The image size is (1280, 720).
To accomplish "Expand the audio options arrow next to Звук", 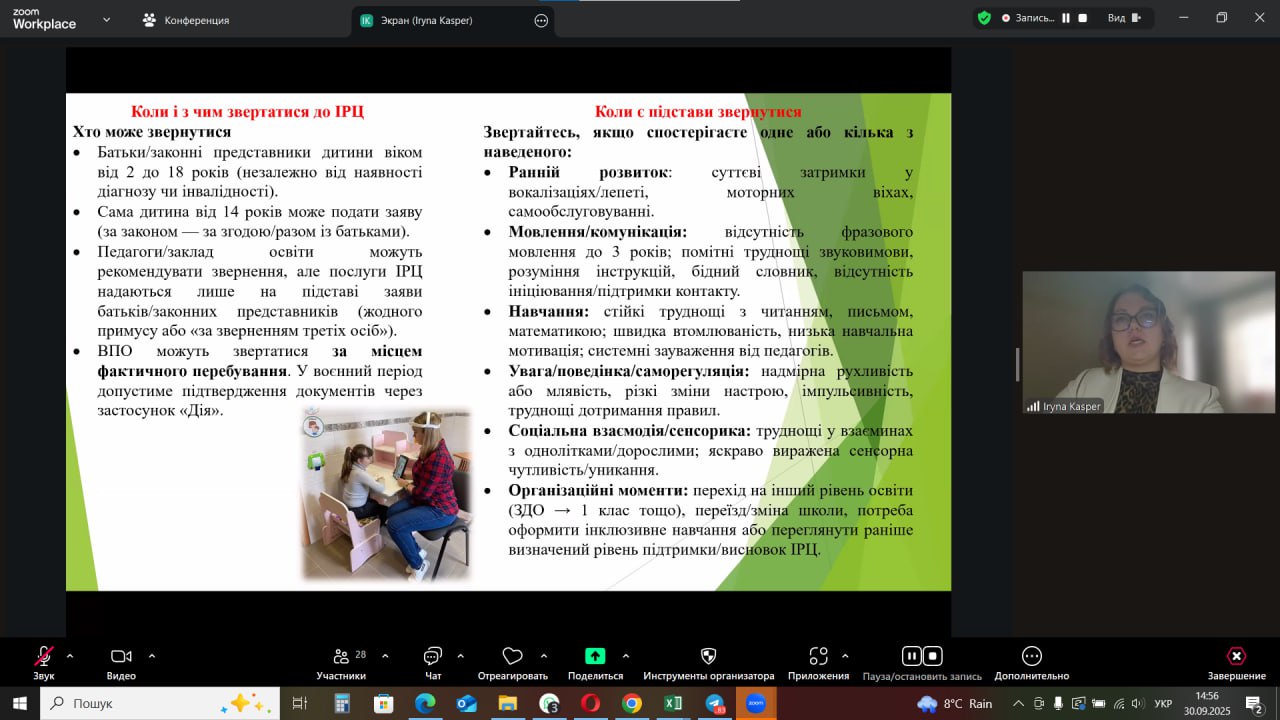I will (70, 656).
